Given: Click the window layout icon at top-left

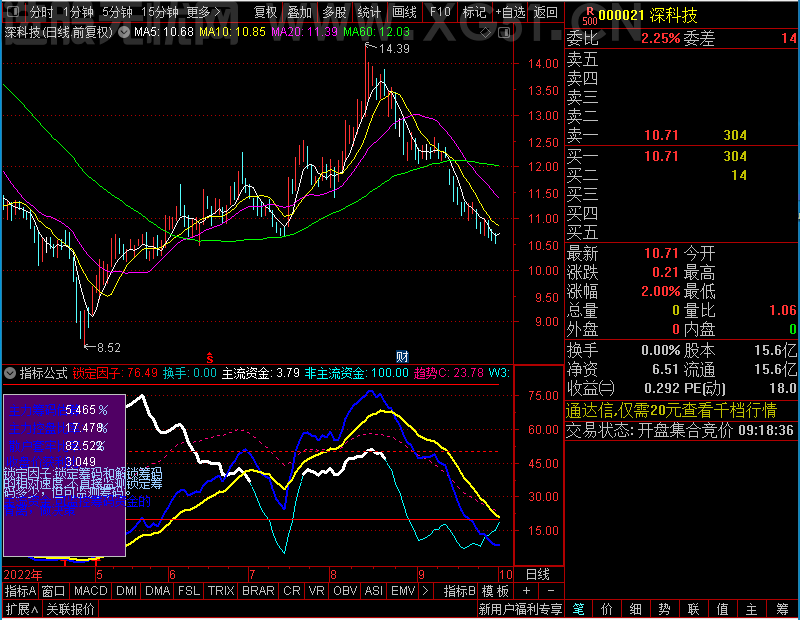Looking at the screenshot, I should point(13,11).
